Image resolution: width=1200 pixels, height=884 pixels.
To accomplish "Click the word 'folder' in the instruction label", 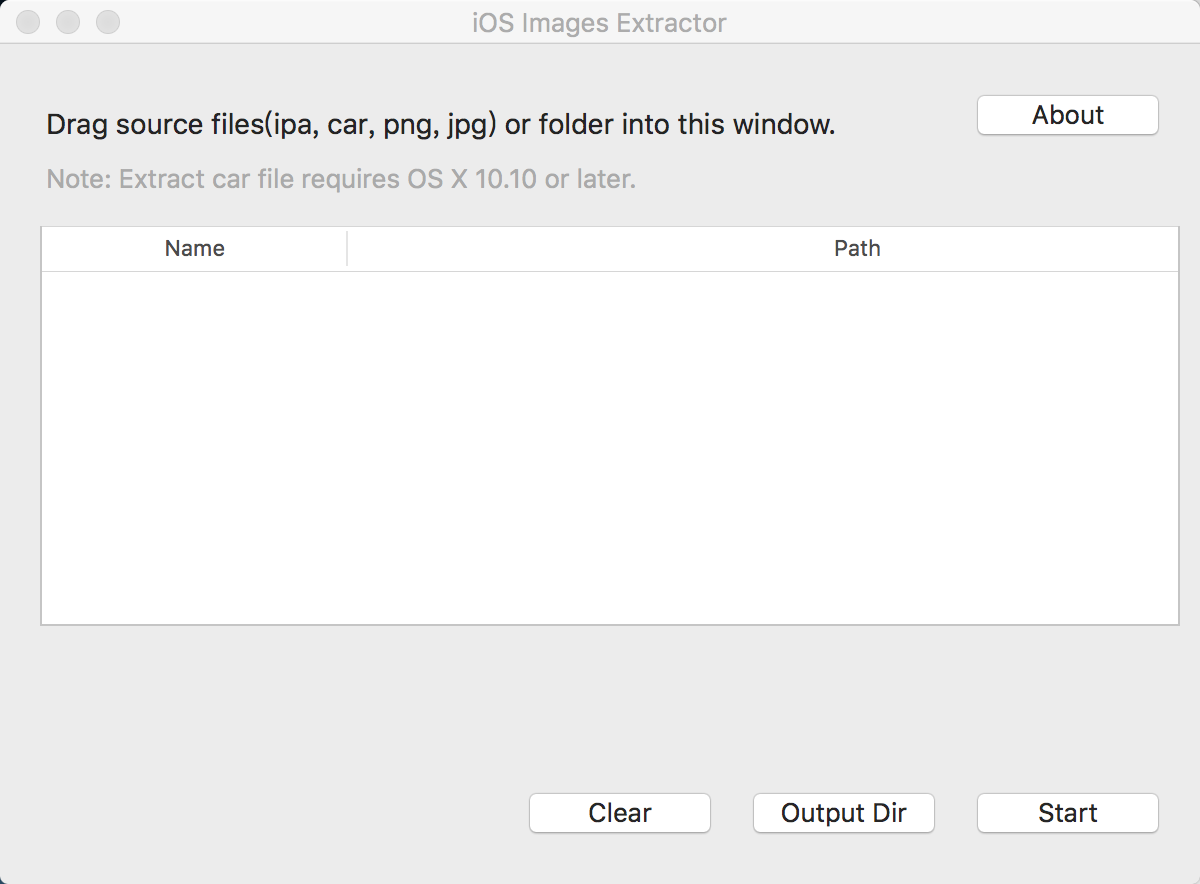I will point(575,125).
